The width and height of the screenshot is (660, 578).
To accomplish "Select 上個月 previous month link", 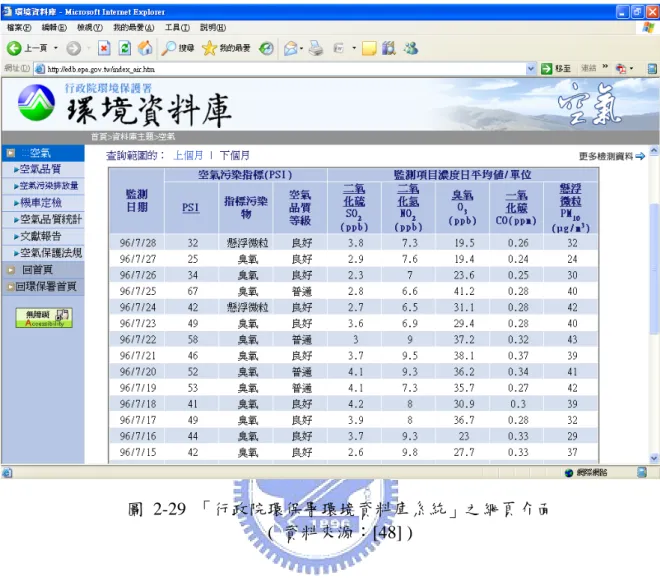I will 188,155.
